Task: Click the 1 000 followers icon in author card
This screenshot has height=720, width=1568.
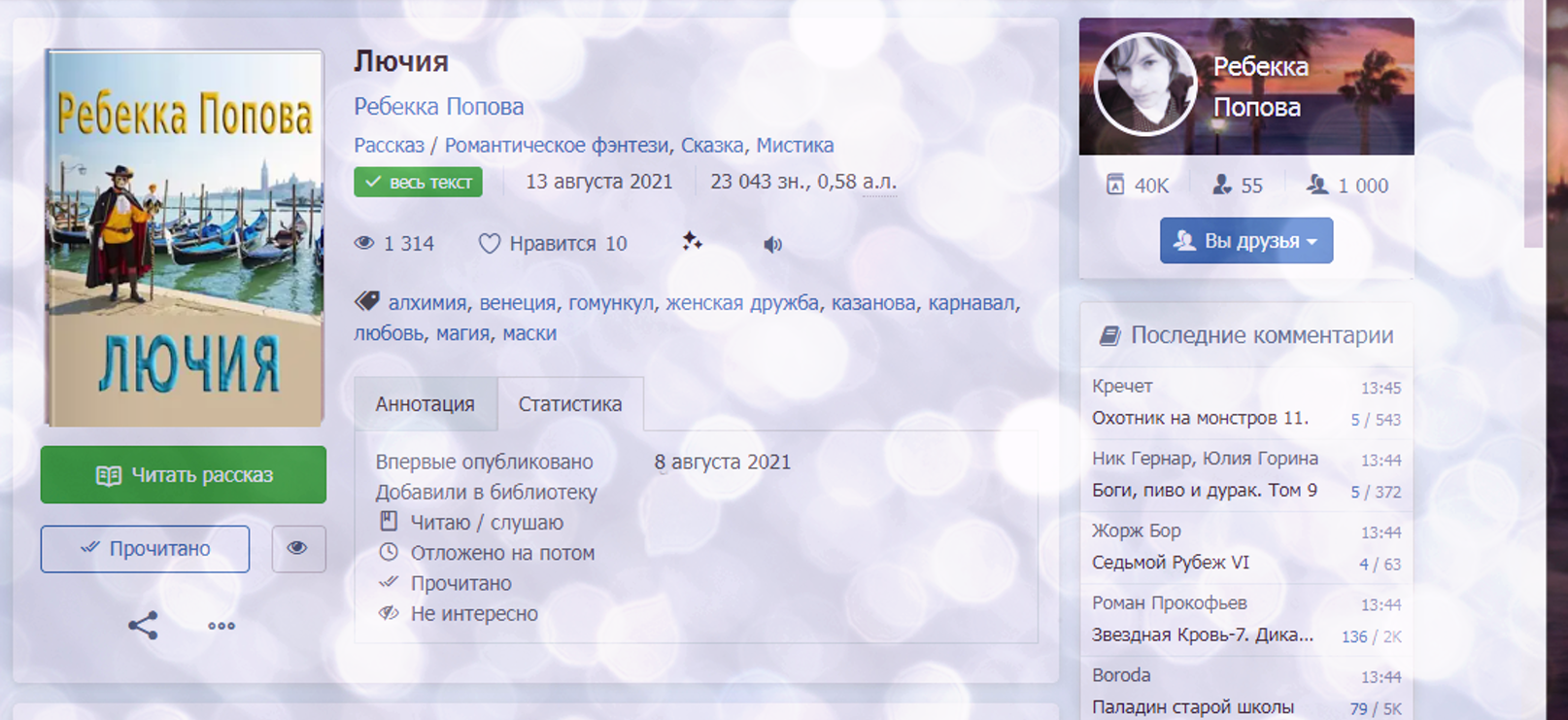Action: [x=1317, y=185]
